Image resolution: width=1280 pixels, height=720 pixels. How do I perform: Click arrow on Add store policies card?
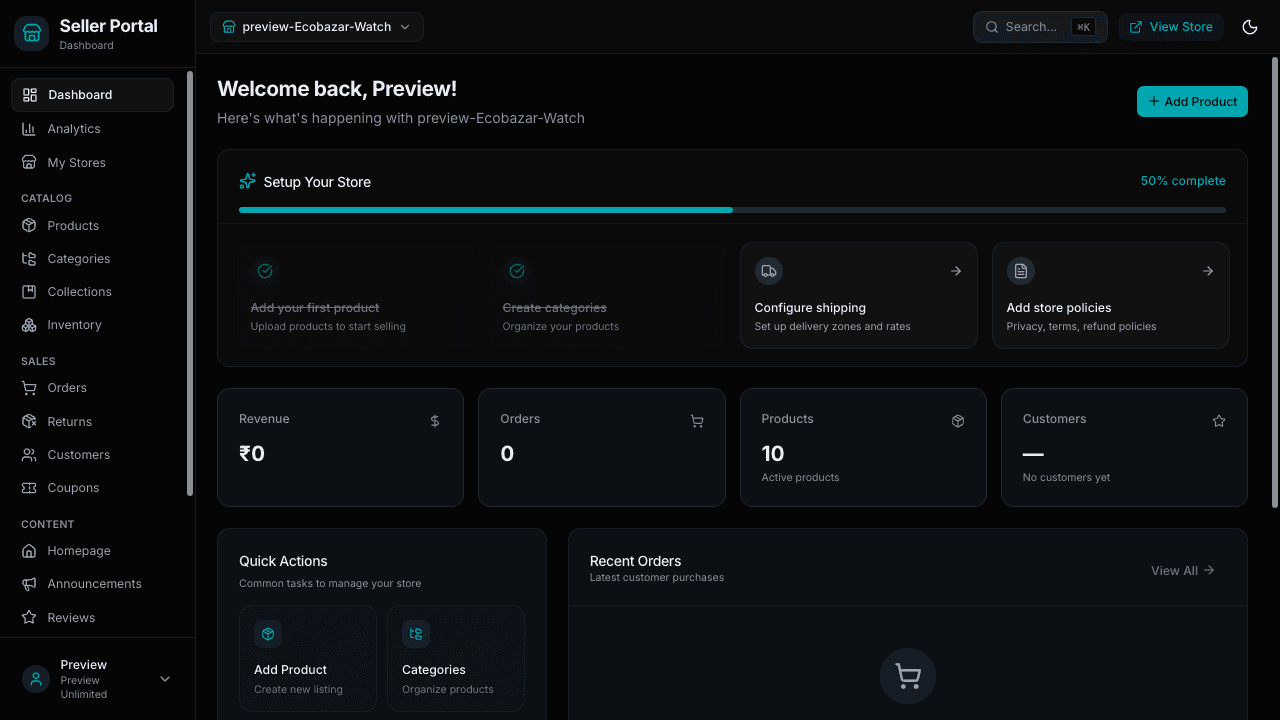coord(1208,271)
